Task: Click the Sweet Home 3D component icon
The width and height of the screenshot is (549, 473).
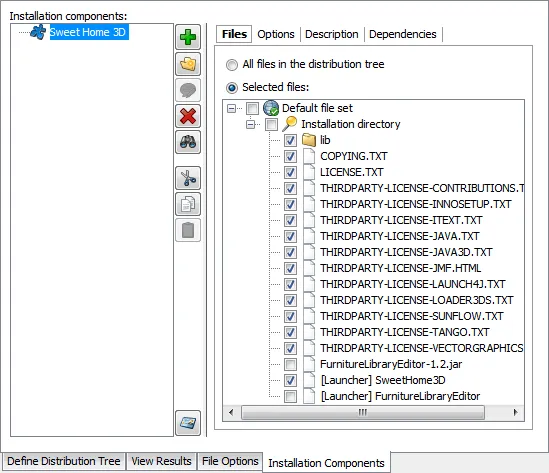Action: [x=38, y=32]
